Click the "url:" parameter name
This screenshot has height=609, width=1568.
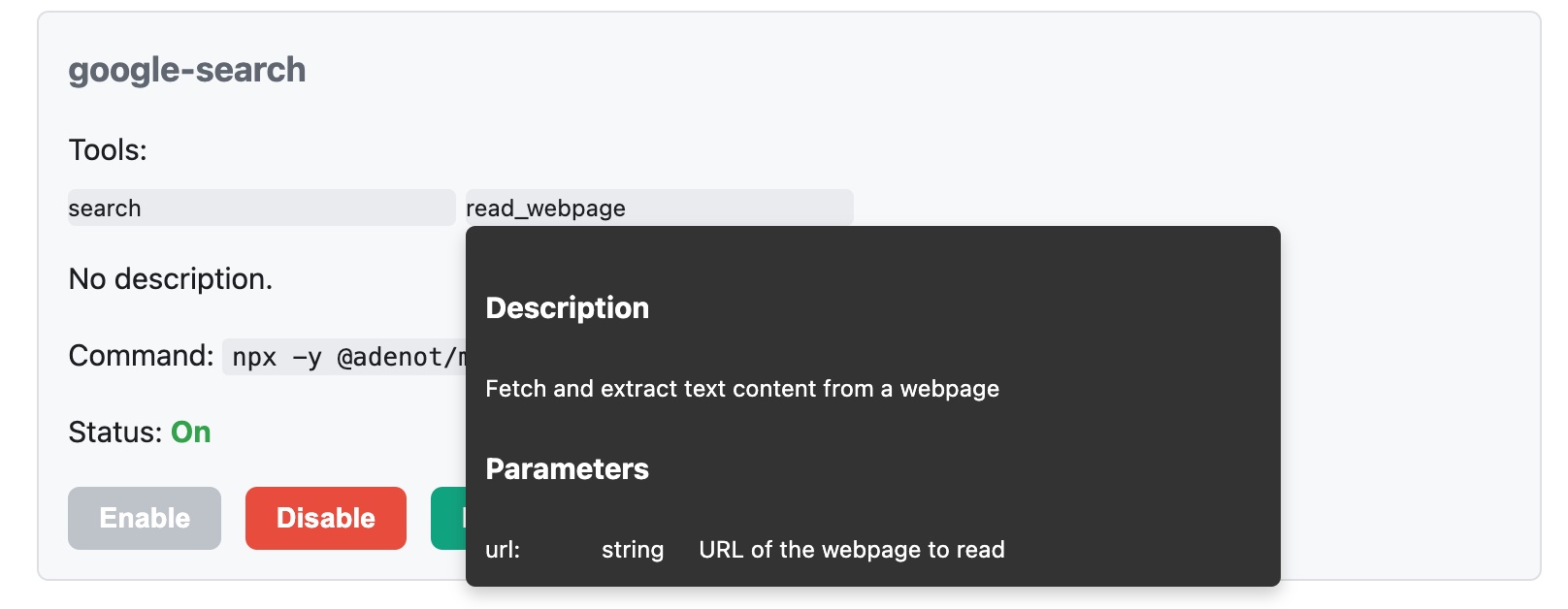503,550
